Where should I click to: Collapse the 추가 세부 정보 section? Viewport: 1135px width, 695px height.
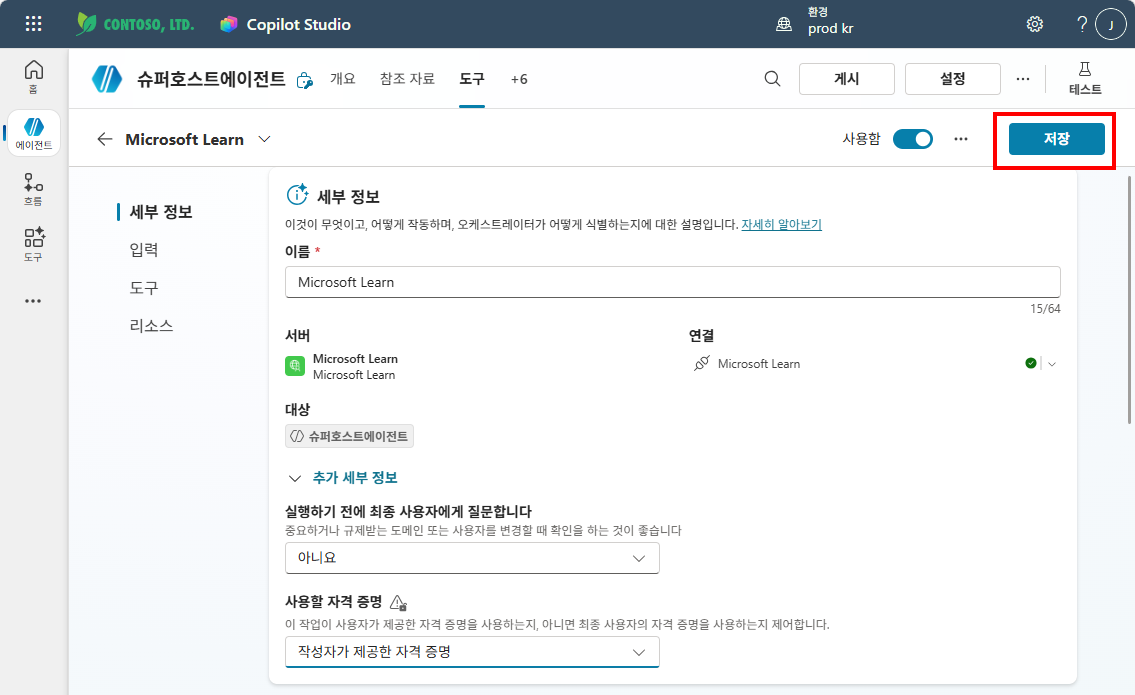click(343, 478)
